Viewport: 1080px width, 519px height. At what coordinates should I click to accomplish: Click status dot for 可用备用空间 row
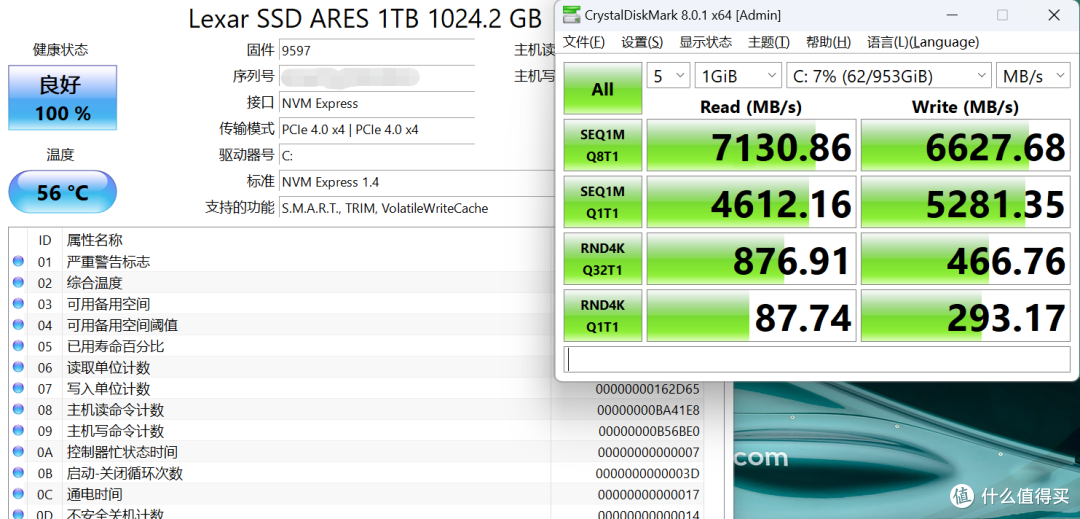tap(18, 304)
